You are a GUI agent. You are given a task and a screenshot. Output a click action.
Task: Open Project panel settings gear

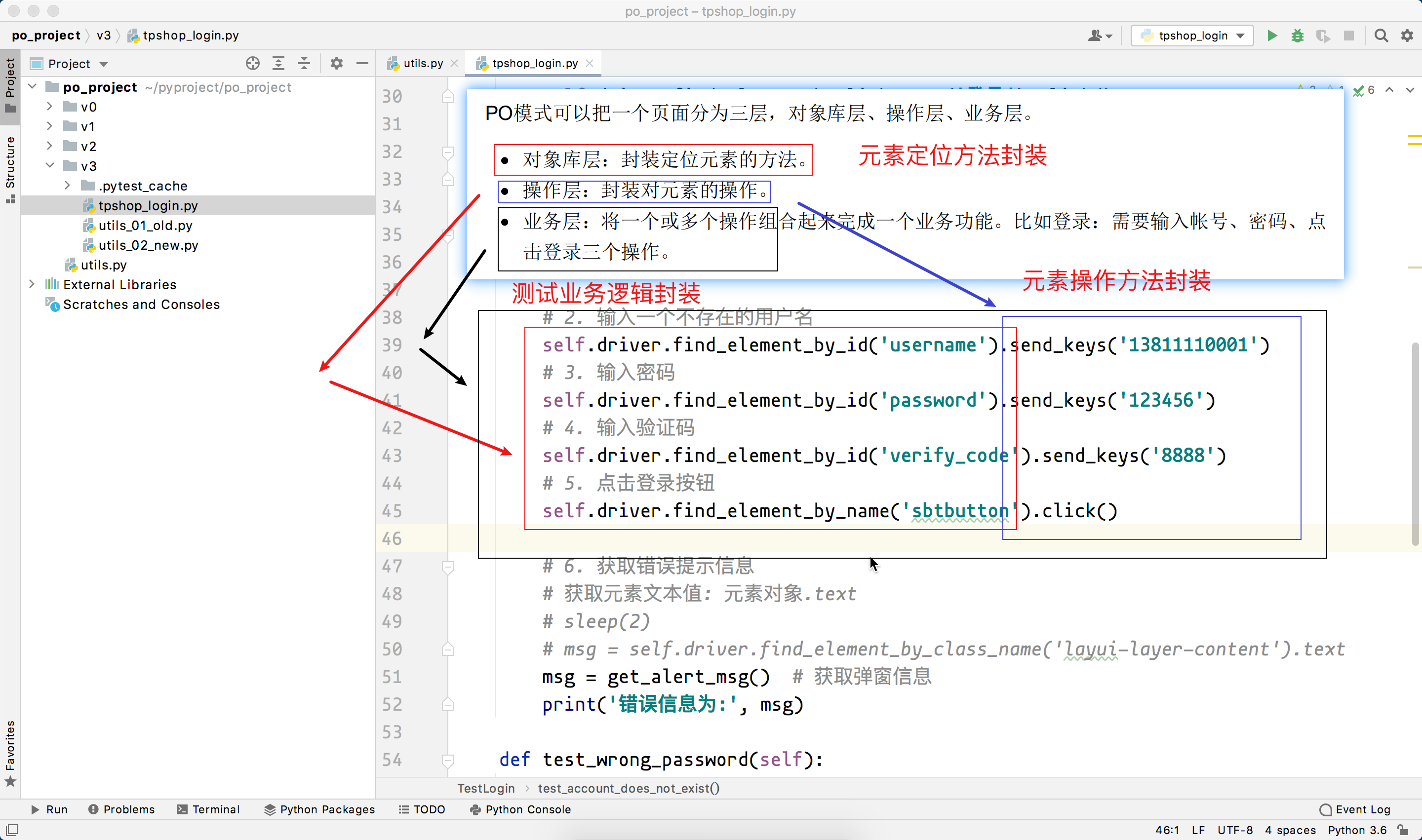[336, 63]
